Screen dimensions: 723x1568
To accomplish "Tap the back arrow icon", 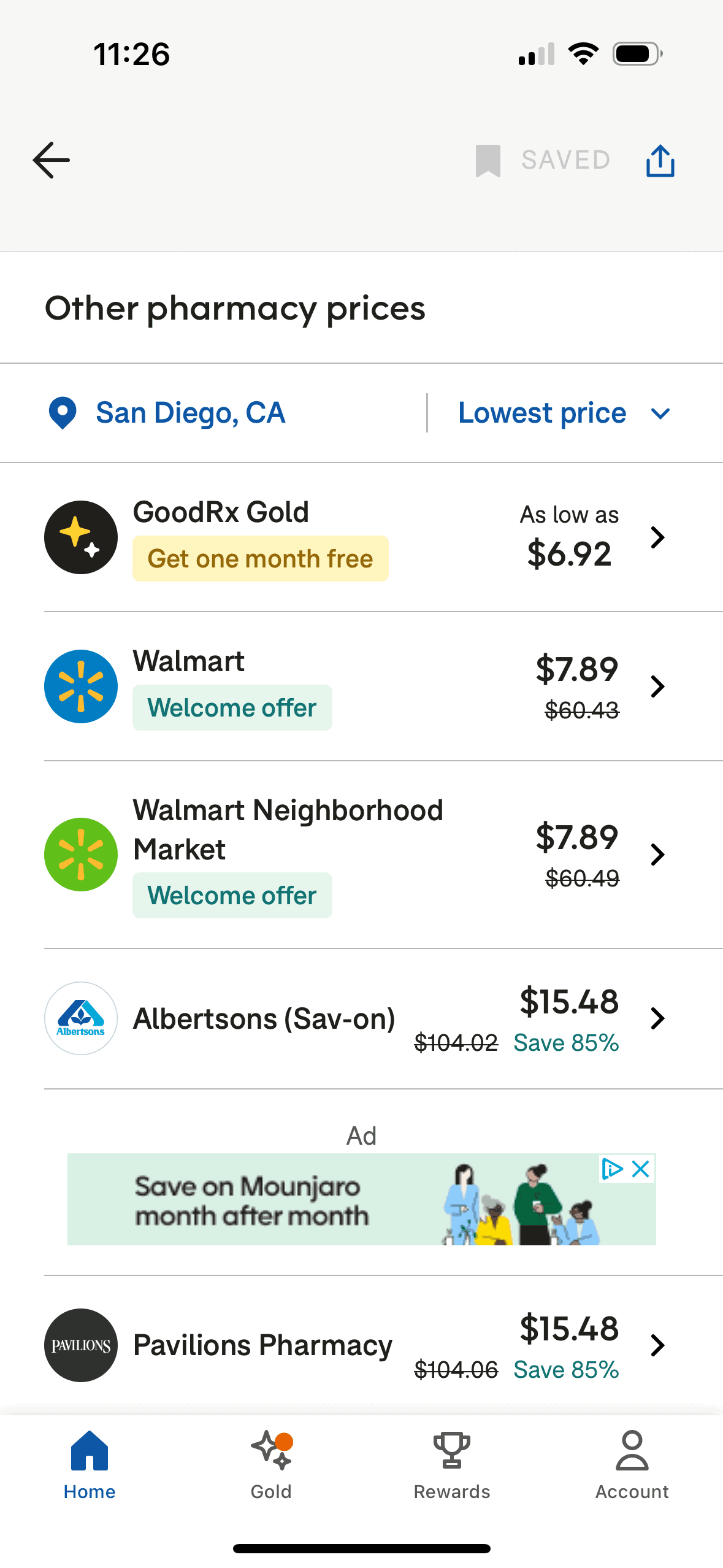I will click(x=52, y=160).
